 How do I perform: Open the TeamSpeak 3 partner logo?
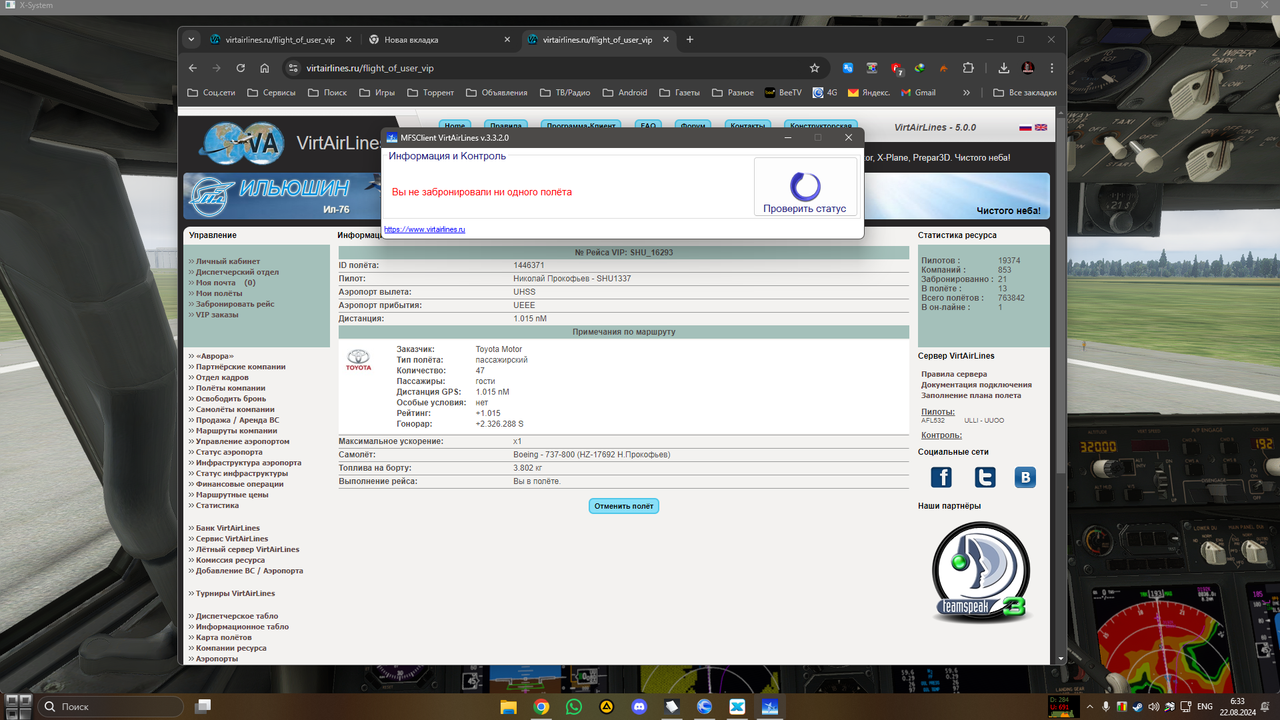[981, 572]
